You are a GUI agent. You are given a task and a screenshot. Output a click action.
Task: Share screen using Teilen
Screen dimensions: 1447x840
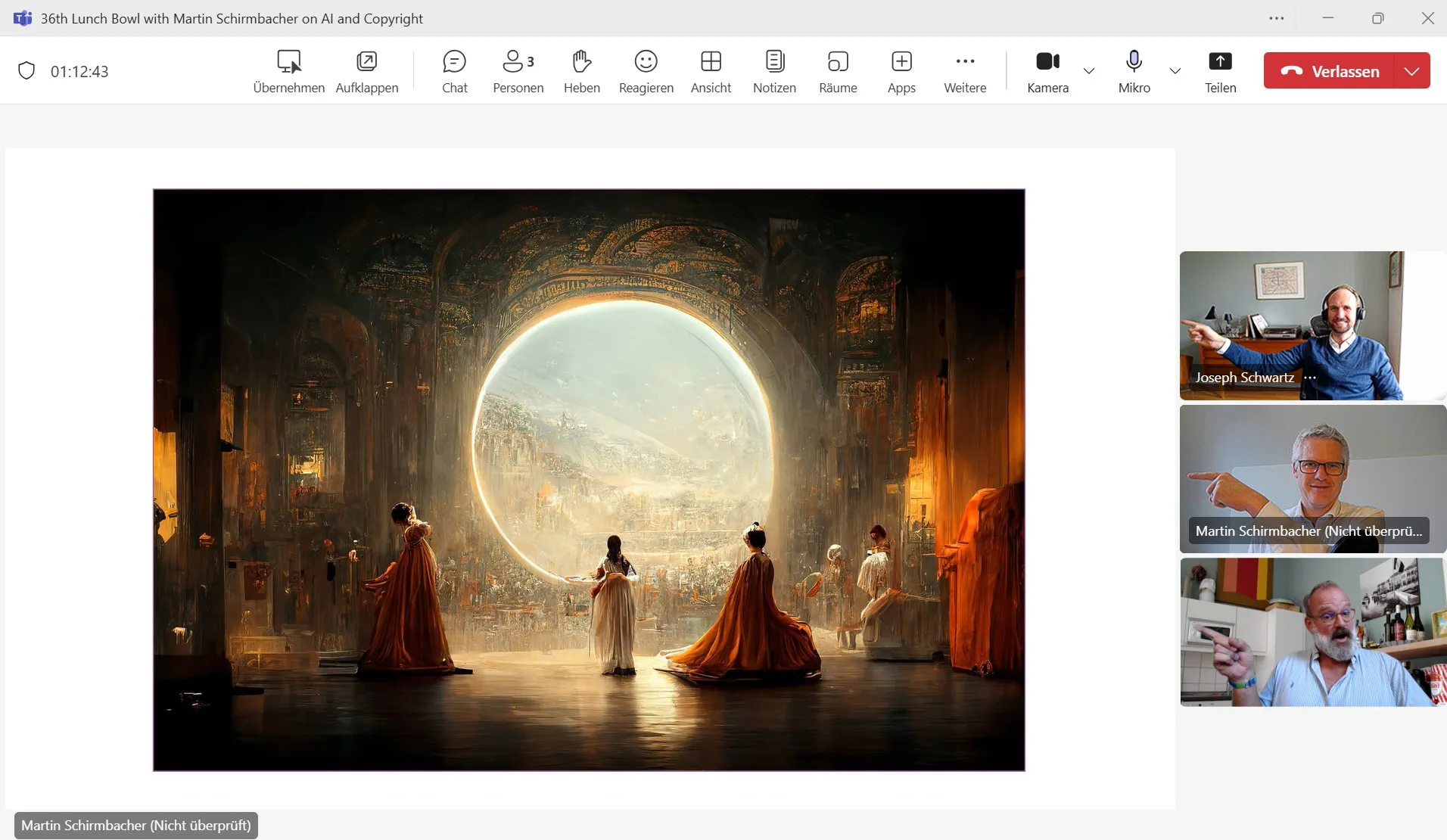point(1220,71)
